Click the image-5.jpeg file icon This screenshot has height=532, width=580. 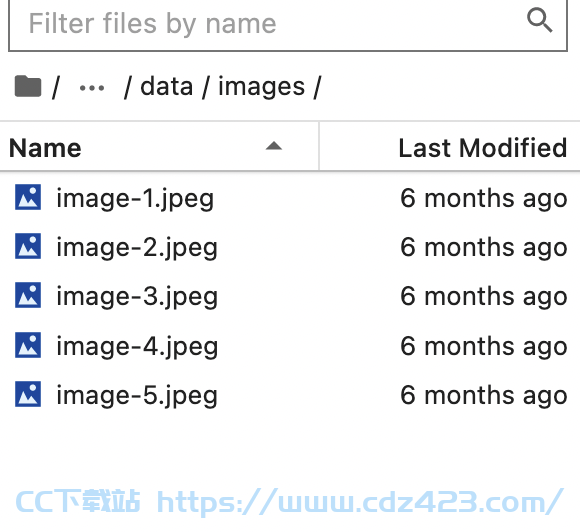coord(28,394)
